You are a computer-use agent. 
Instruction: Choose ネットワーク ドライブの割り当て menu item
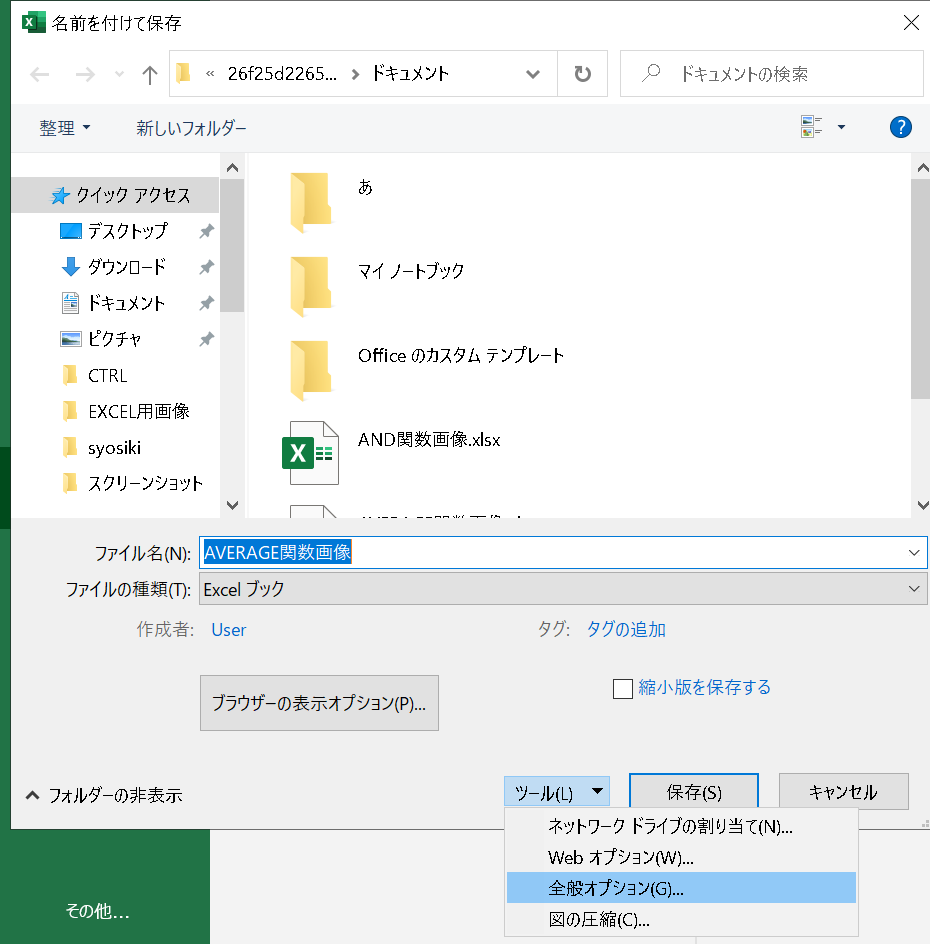point(681,827)
